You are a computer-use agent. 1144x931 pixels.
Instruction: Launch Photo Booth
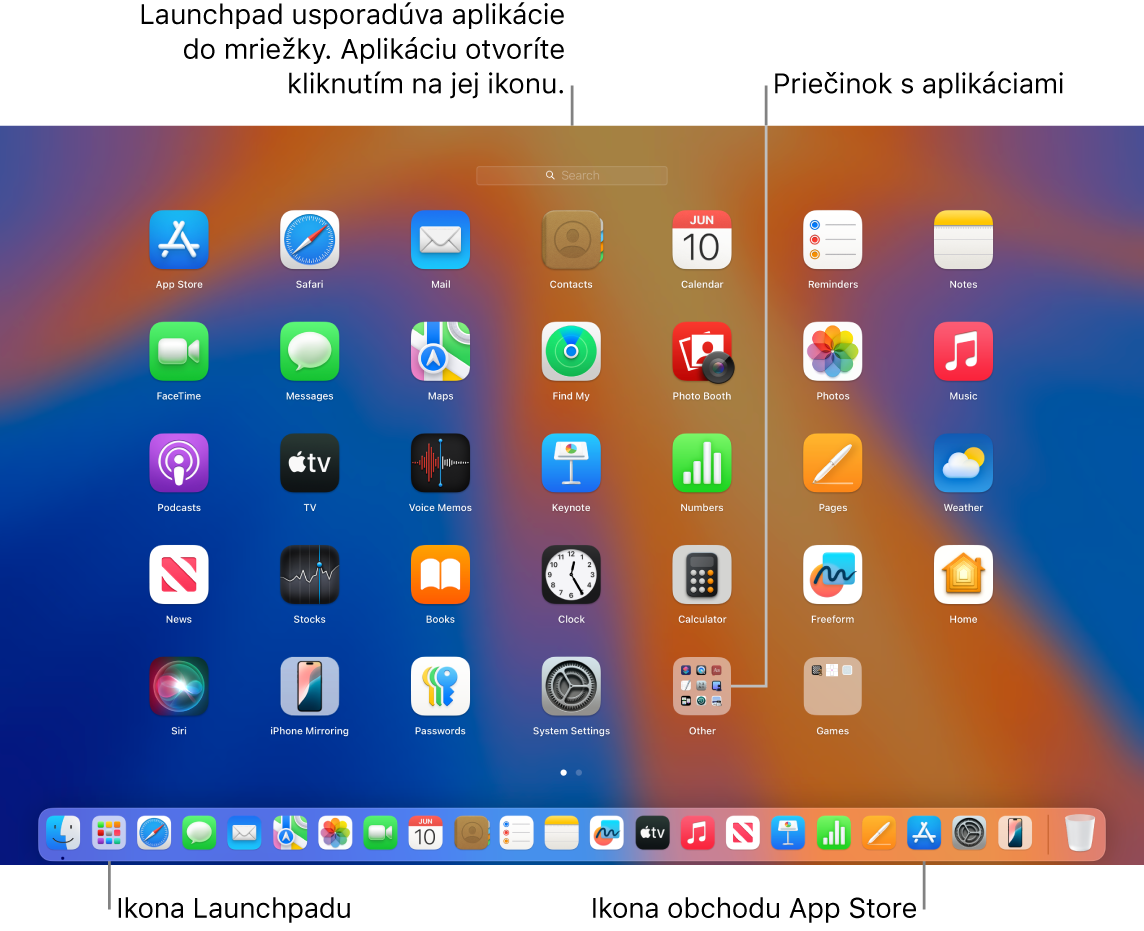pos(703,352)
